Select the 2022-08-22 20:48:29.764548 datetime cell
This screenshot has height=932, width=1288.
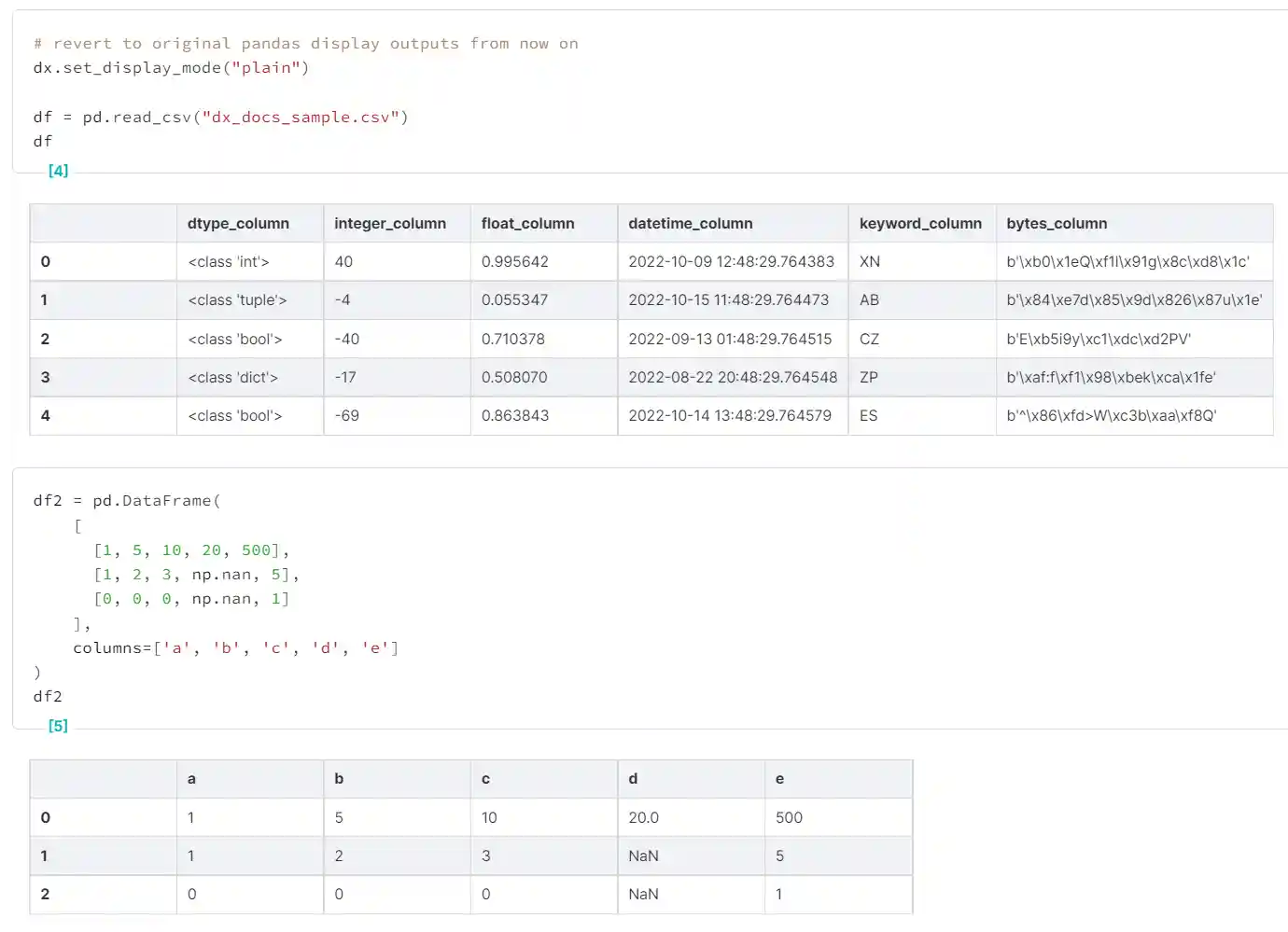[733, 378]
